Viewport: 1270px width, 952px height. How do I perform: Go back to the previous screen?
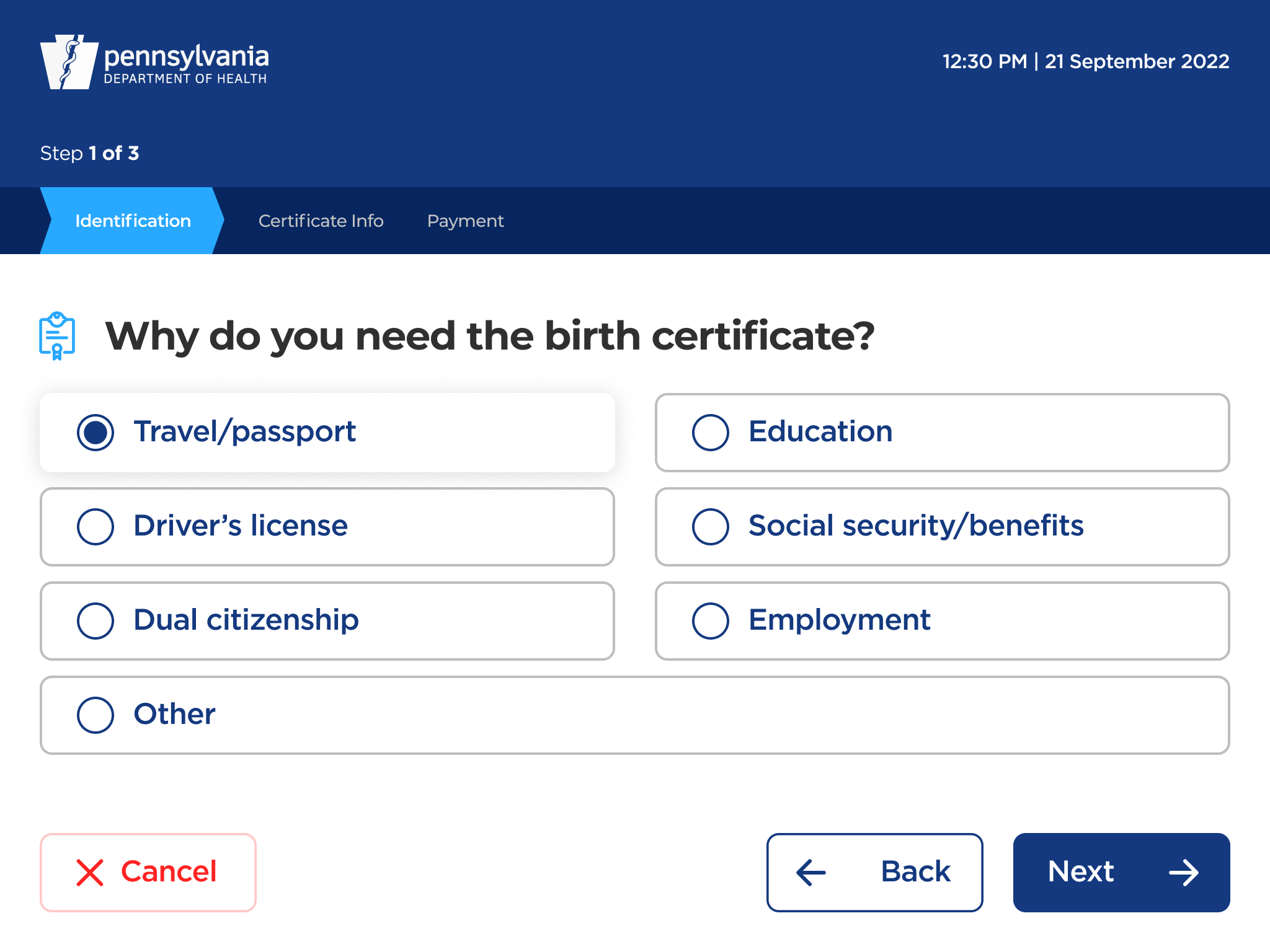point(874,873)
